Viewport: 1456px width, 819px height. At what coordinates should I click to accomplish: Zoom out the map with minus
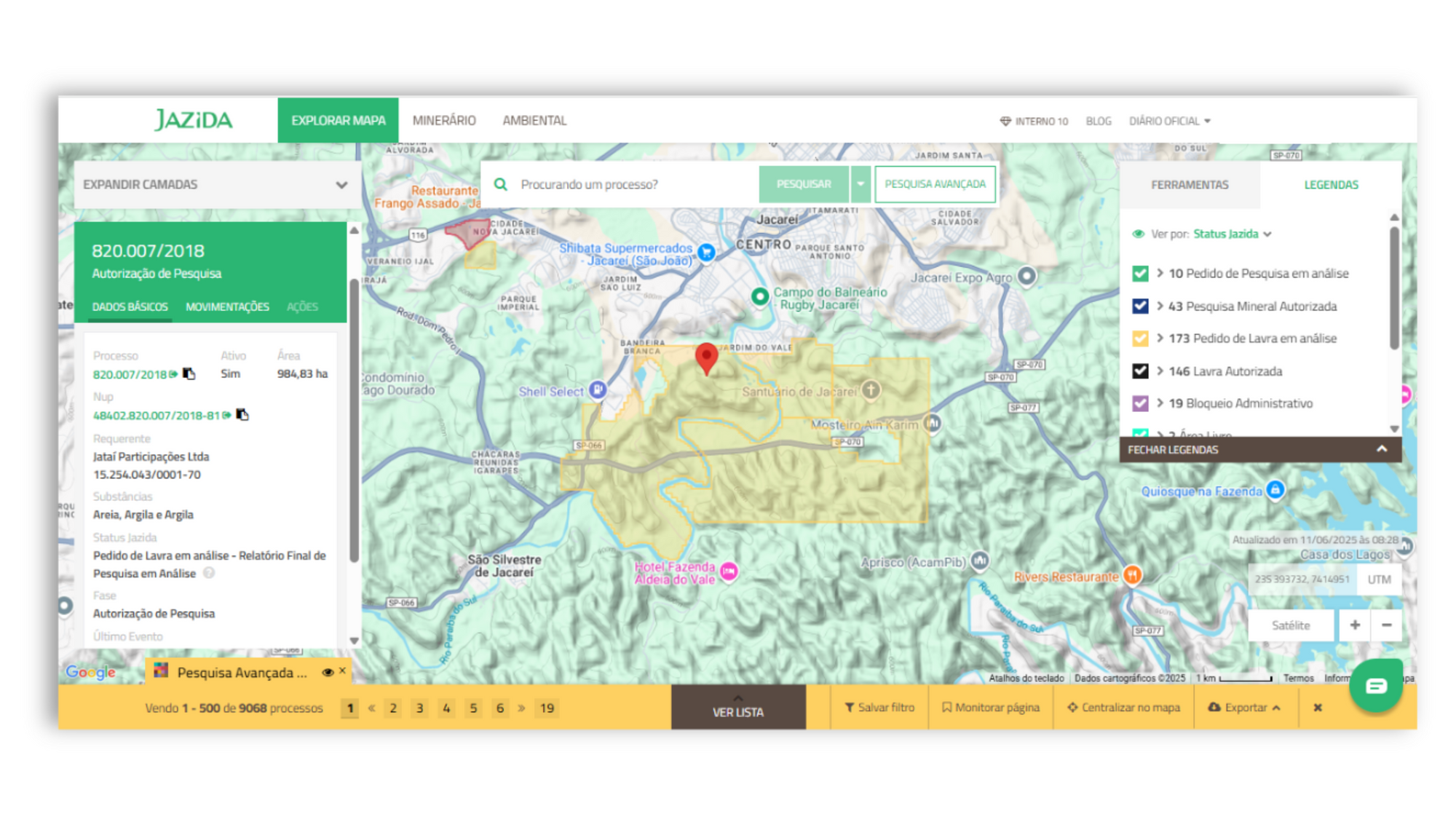click(1387, 625)
